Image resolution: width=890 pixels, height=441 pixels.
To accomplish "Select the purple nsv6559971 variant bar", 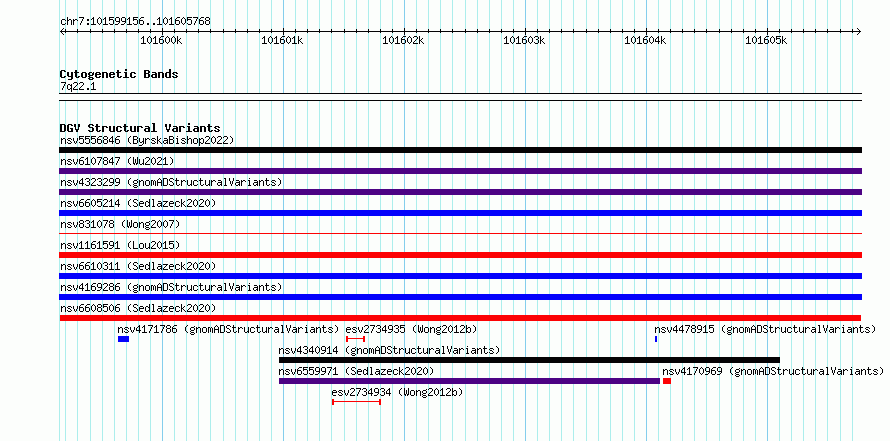I will click(469, 381).
